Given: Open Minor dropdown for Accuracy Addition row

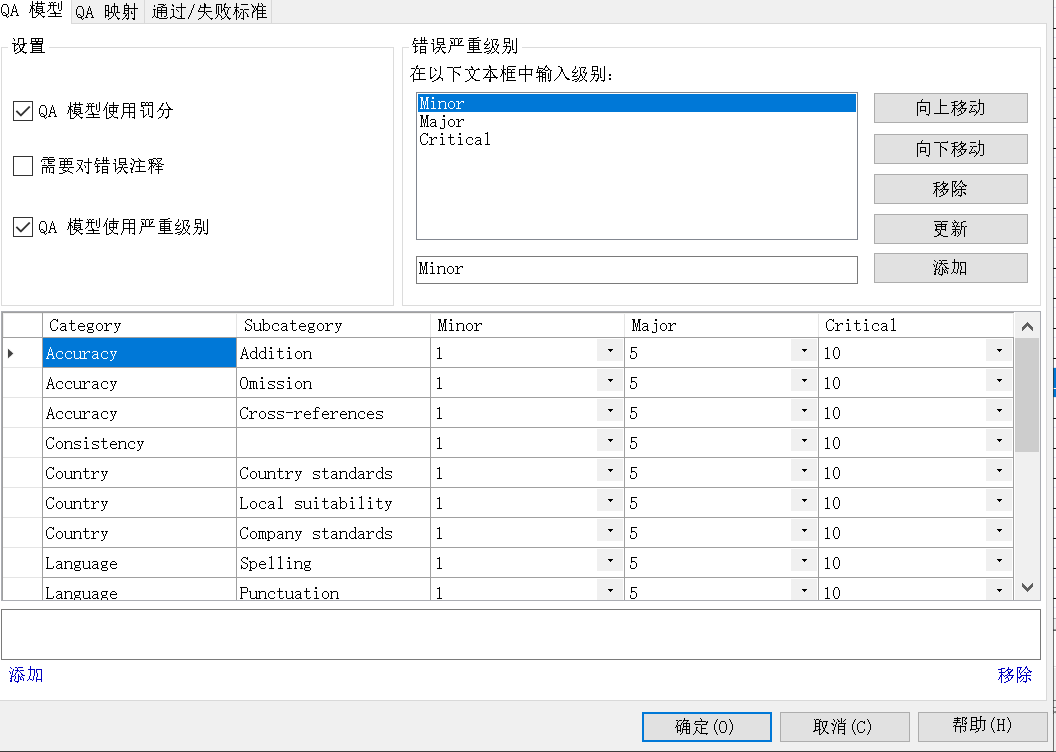Looking at the screenshot, I should coord(610,351).
